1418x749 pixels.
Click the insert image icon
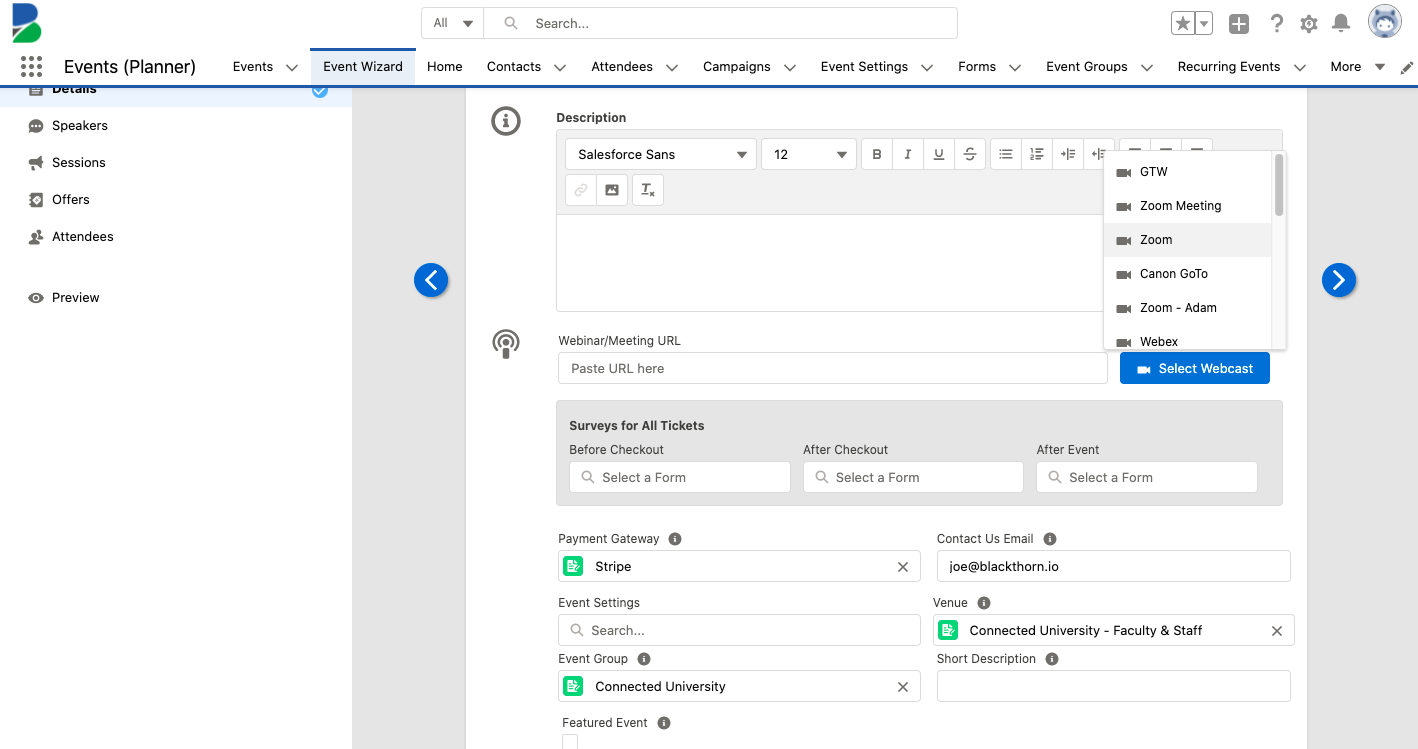pos(612,190)
